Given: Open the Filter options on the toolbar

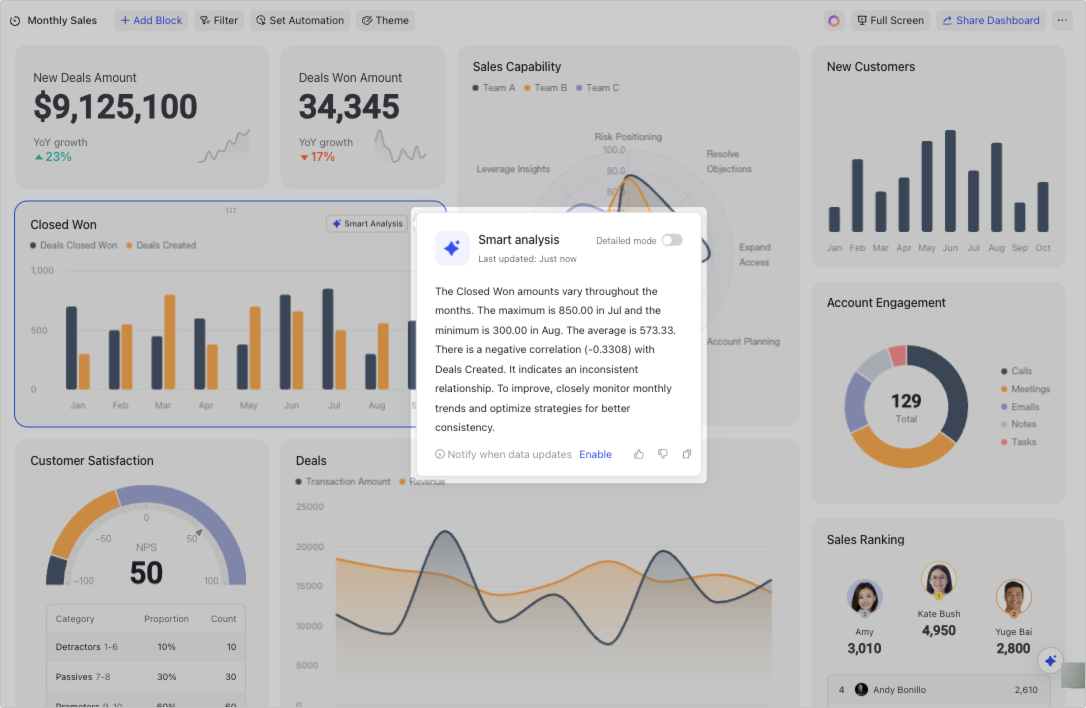Looking at the screenshot, I should point(218,20).
